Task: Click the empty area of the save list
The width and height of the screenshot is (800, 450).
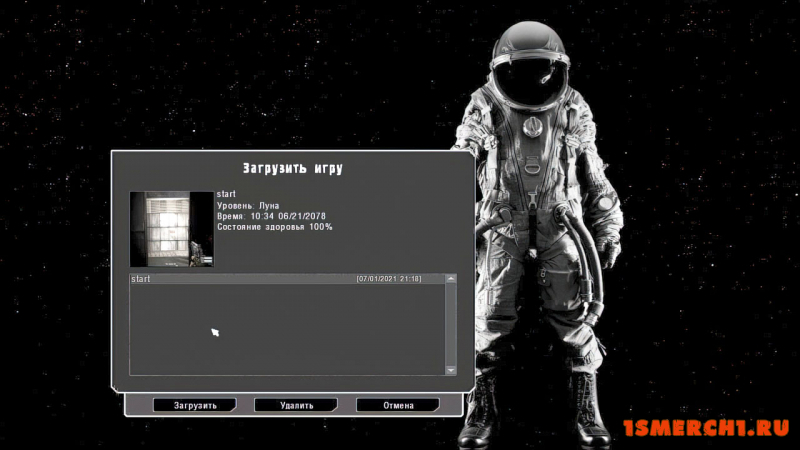Action: (287, 330)
